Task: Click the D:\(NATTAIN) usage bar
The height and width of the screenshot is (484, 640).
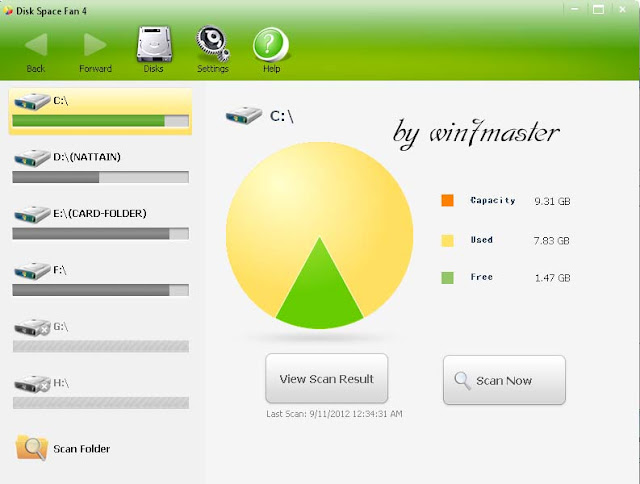Action: [x=100, y=177]
